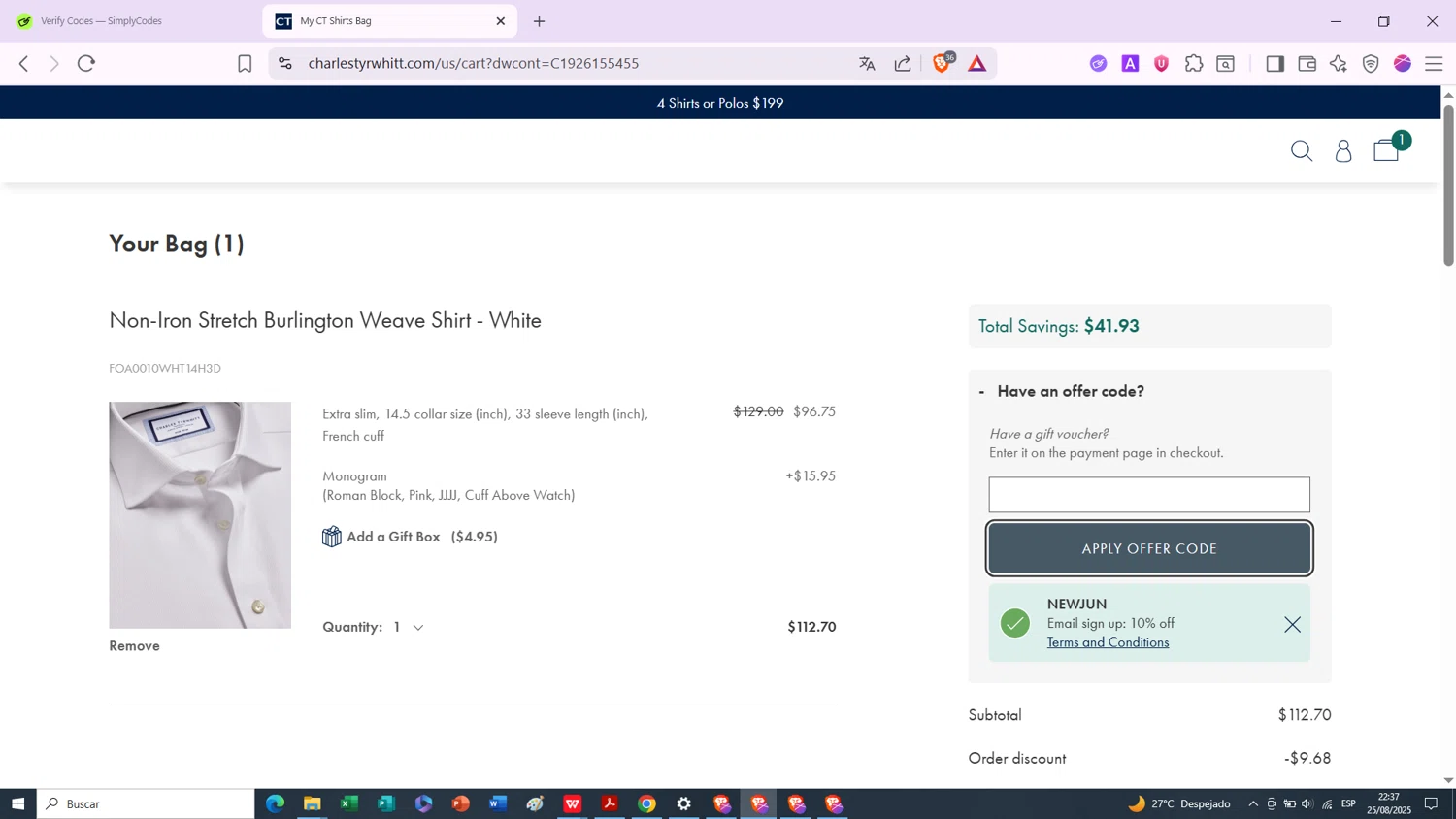Open the account profile icon
Image resolution: width=1456 pixels, height=819 pixels.
[x=1343, y=150]
